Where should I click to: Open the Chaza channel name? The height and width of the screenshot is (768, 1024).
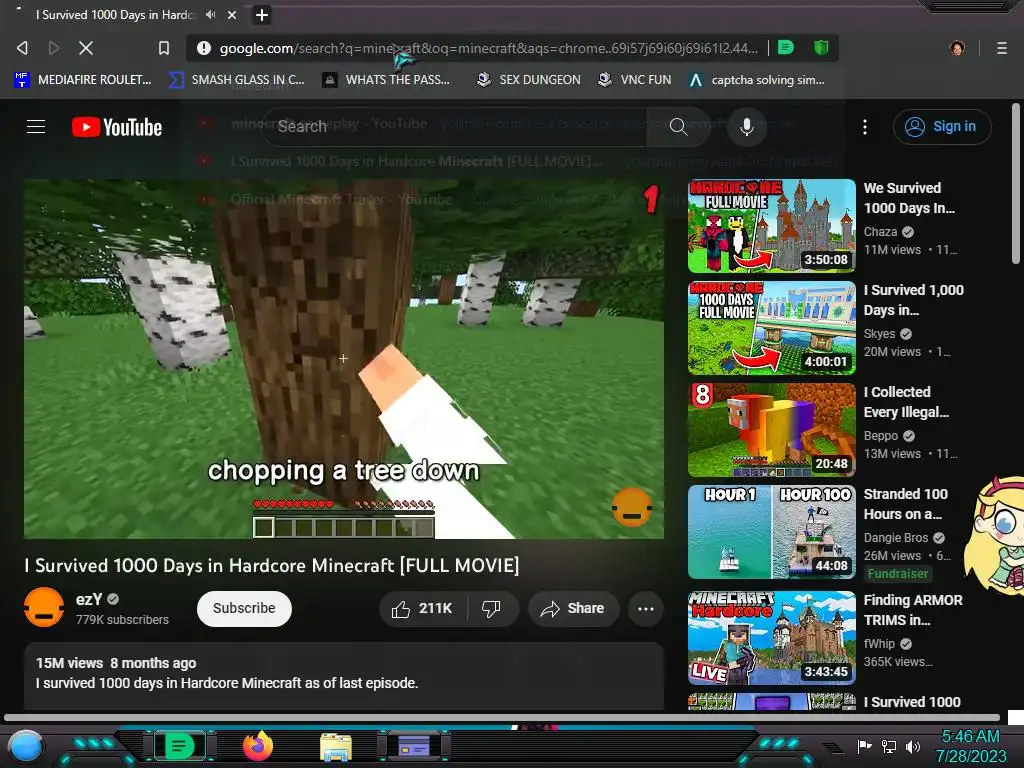point(880,232)
